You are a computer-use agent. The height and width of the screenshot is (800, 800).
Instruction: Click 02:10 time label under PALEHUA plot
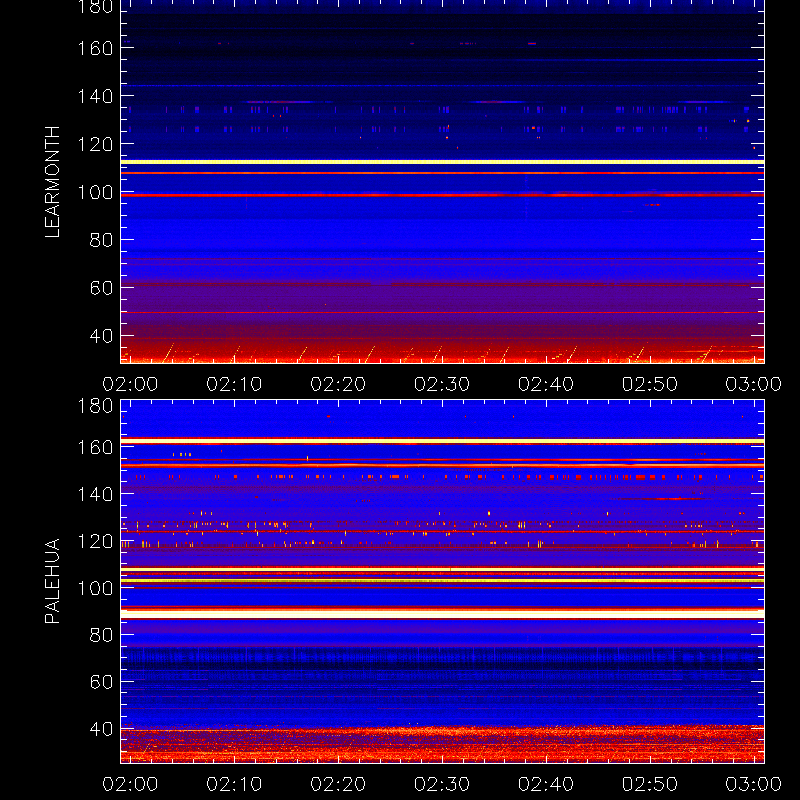click(234, 784)
